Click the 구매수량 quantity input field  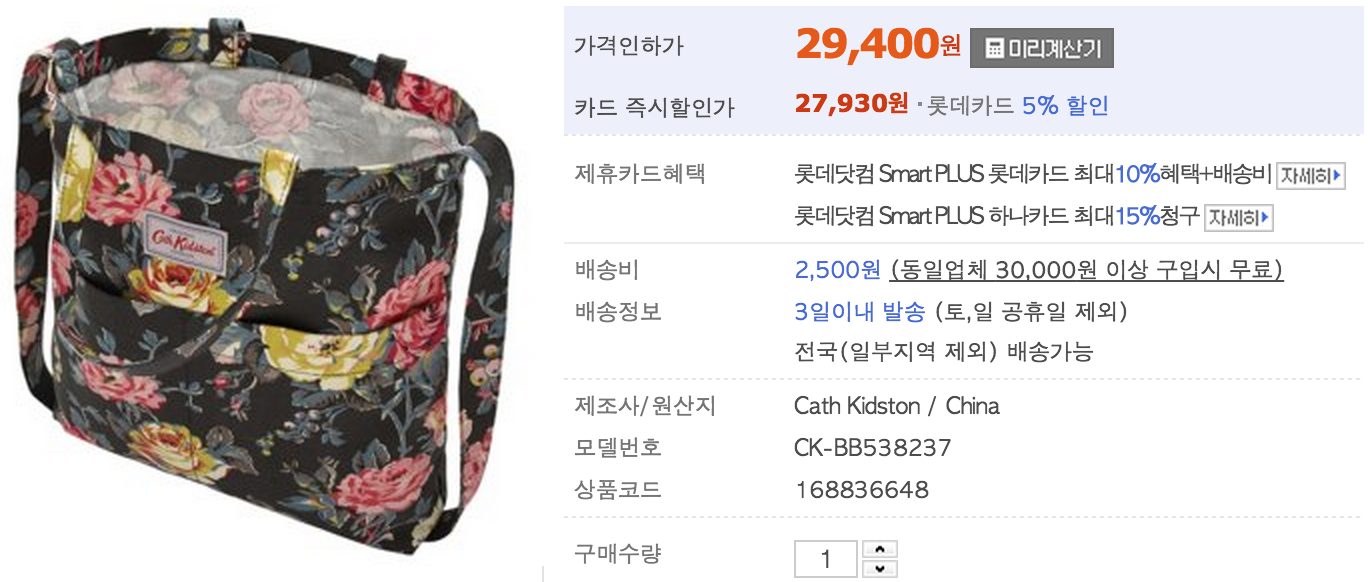point(826,559)
